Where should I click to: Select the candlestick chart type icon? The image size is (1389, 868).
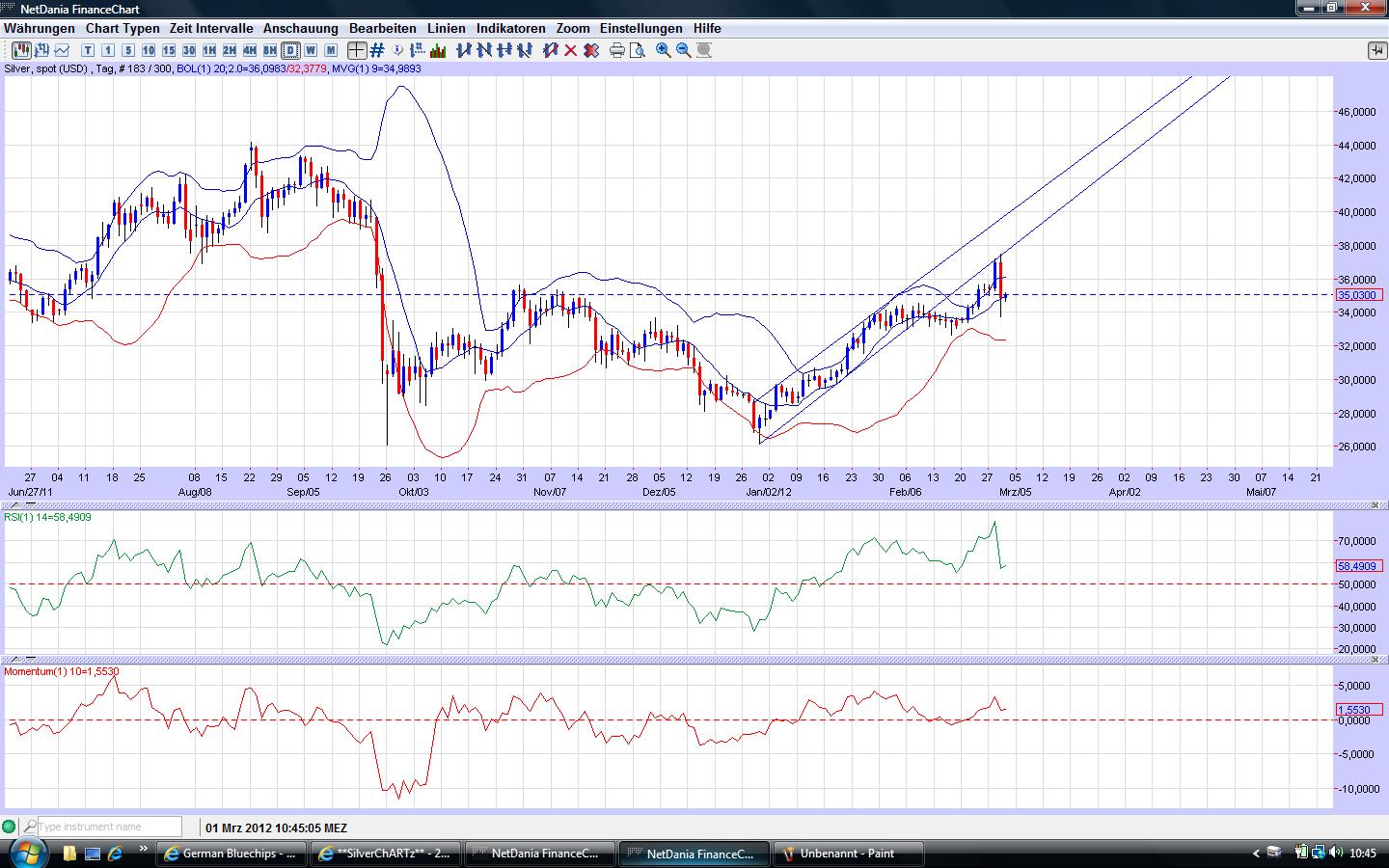21,50
